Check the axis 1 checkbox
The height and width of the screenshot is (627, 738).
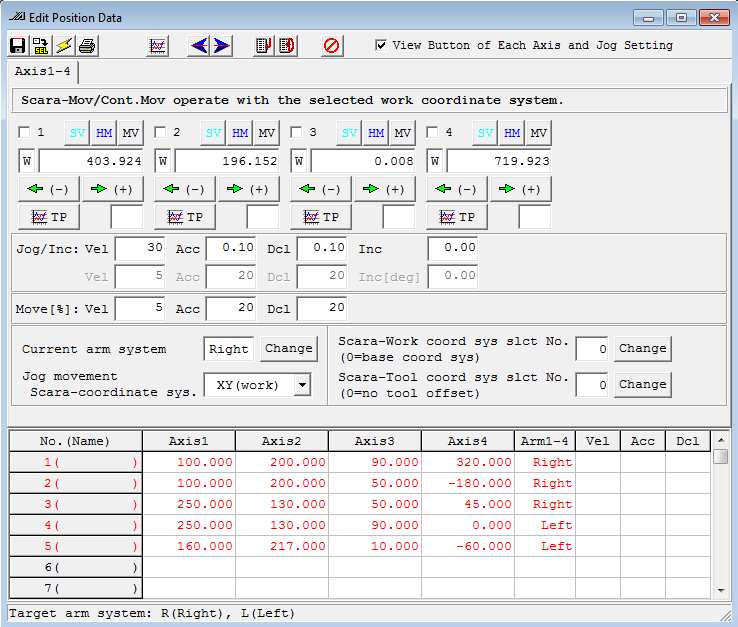[24, 132]
